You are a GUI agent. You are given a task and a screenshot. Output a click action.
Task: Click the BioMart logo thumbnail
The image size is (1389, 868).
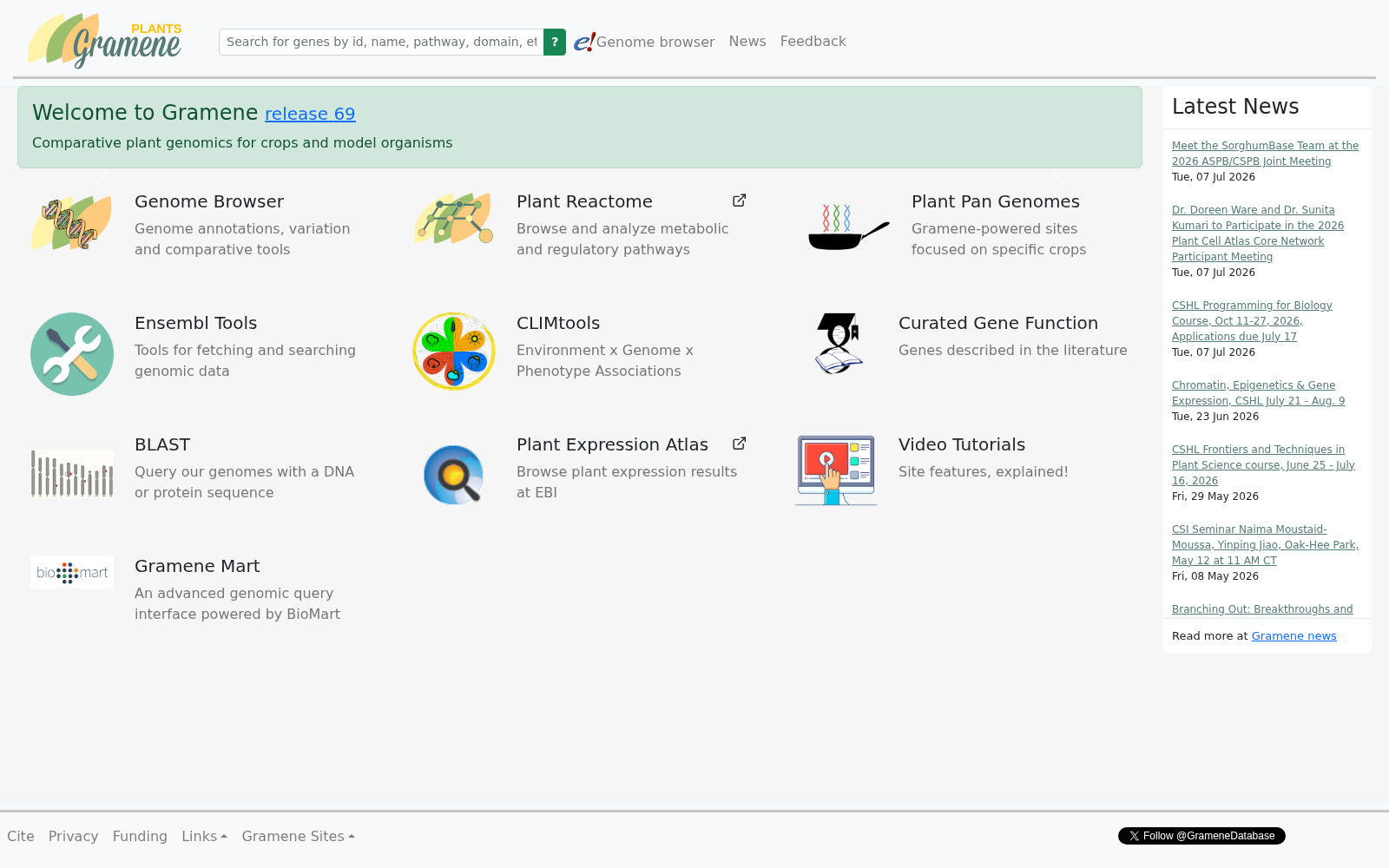click(72, 572)
